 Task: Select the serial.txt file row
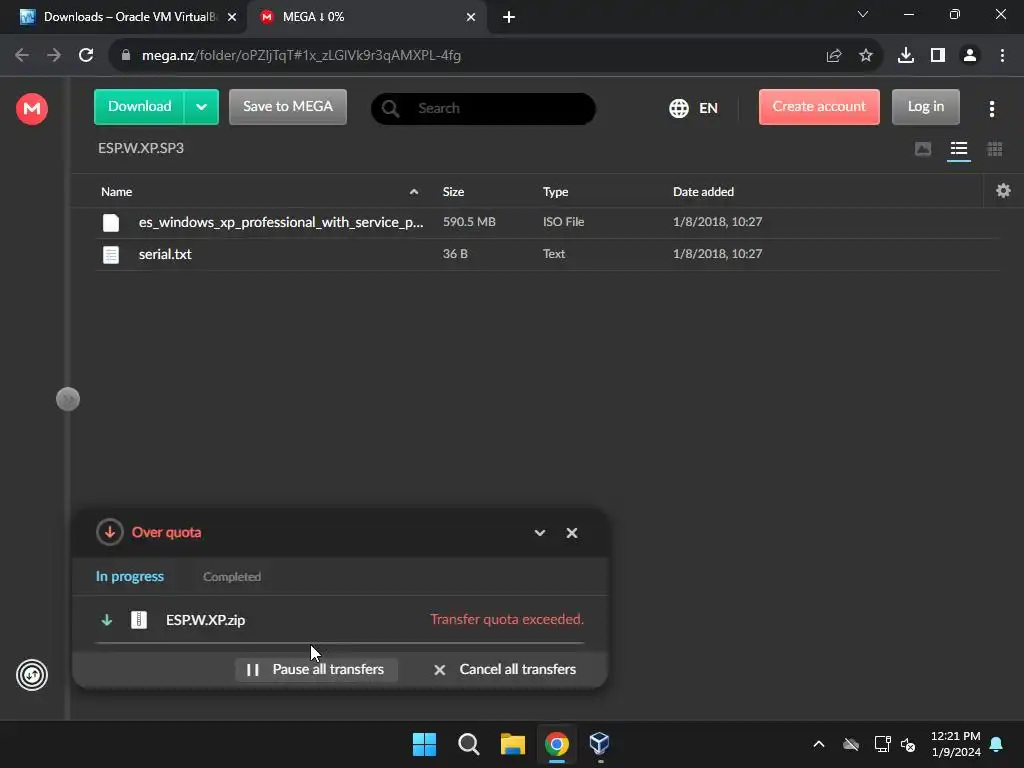[547, 254]
